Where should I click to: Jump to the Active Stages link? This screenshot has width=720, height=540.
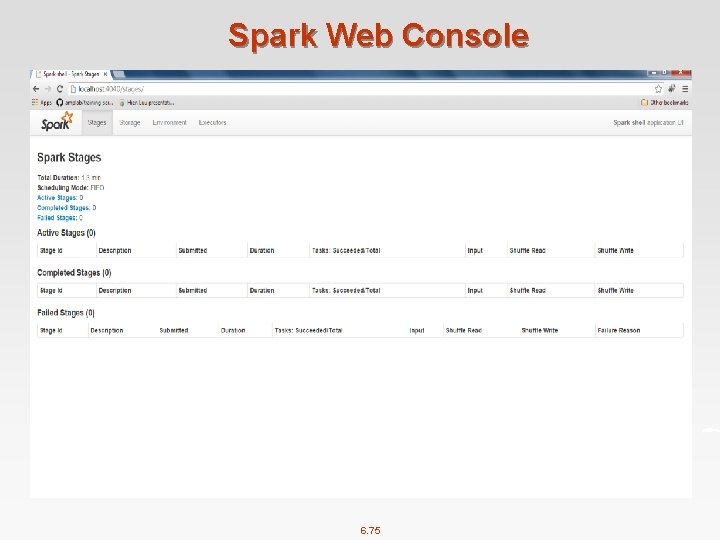pyautogui.click(x=57, y=198)
